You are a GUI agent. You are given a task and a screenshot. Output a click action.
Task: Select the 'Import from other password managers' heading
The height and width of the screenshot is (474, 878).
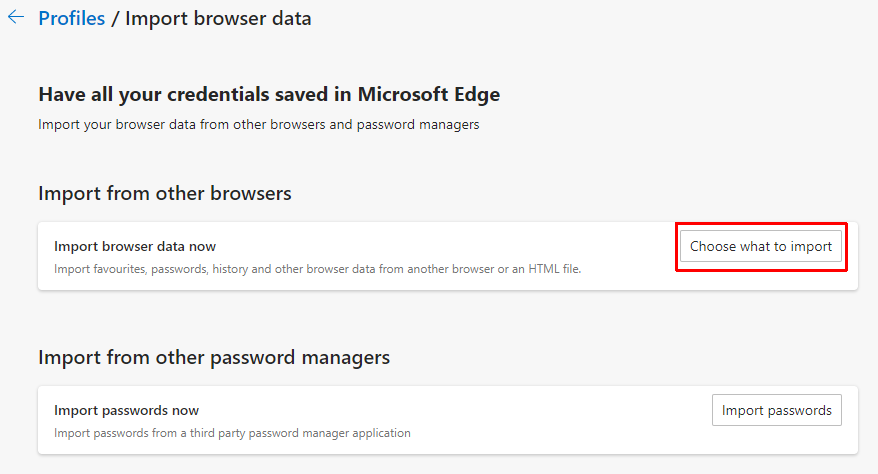(x=213, y=357)
